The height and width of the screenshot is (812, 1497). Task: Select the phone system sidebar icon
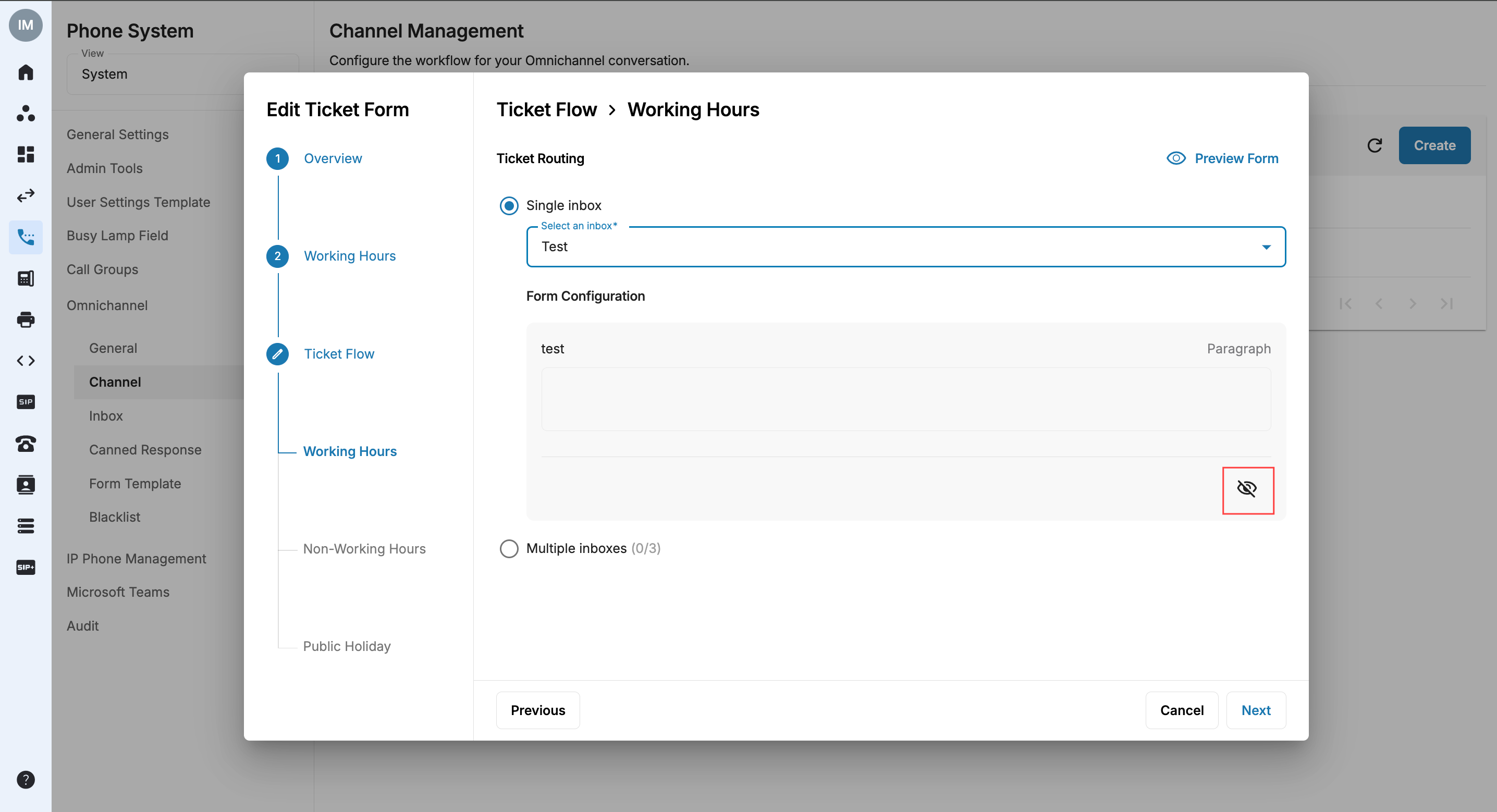tap(26, 237)
